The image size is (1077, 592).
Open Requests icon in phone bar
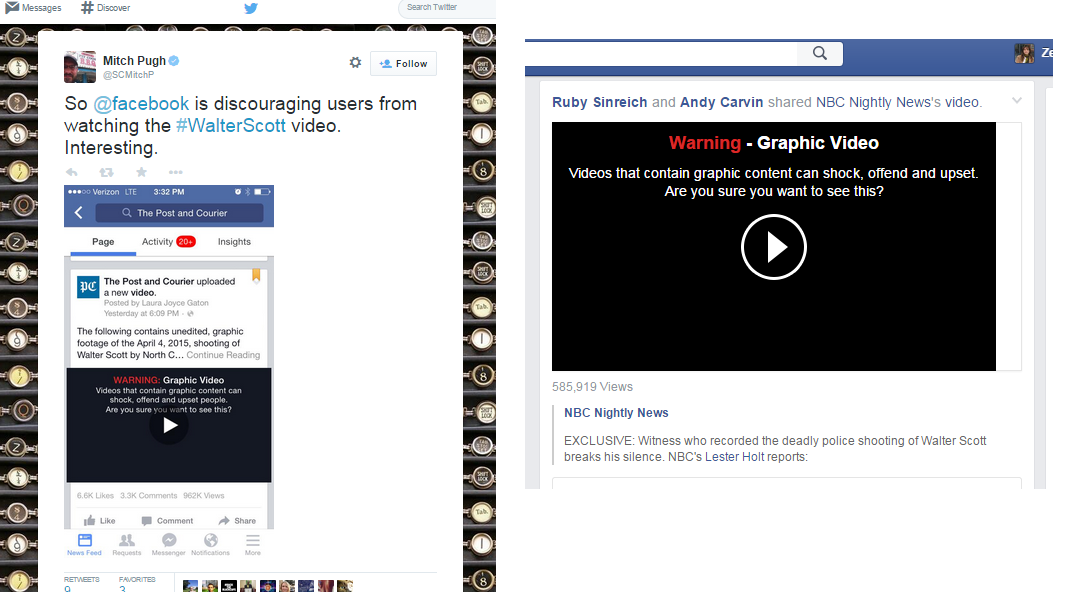point(126,545)
